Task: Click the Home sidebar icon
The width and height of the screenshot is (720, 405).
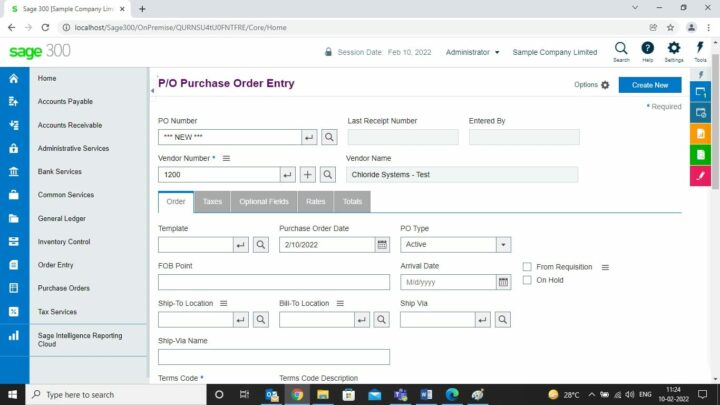Action: [x=14, y=79]
